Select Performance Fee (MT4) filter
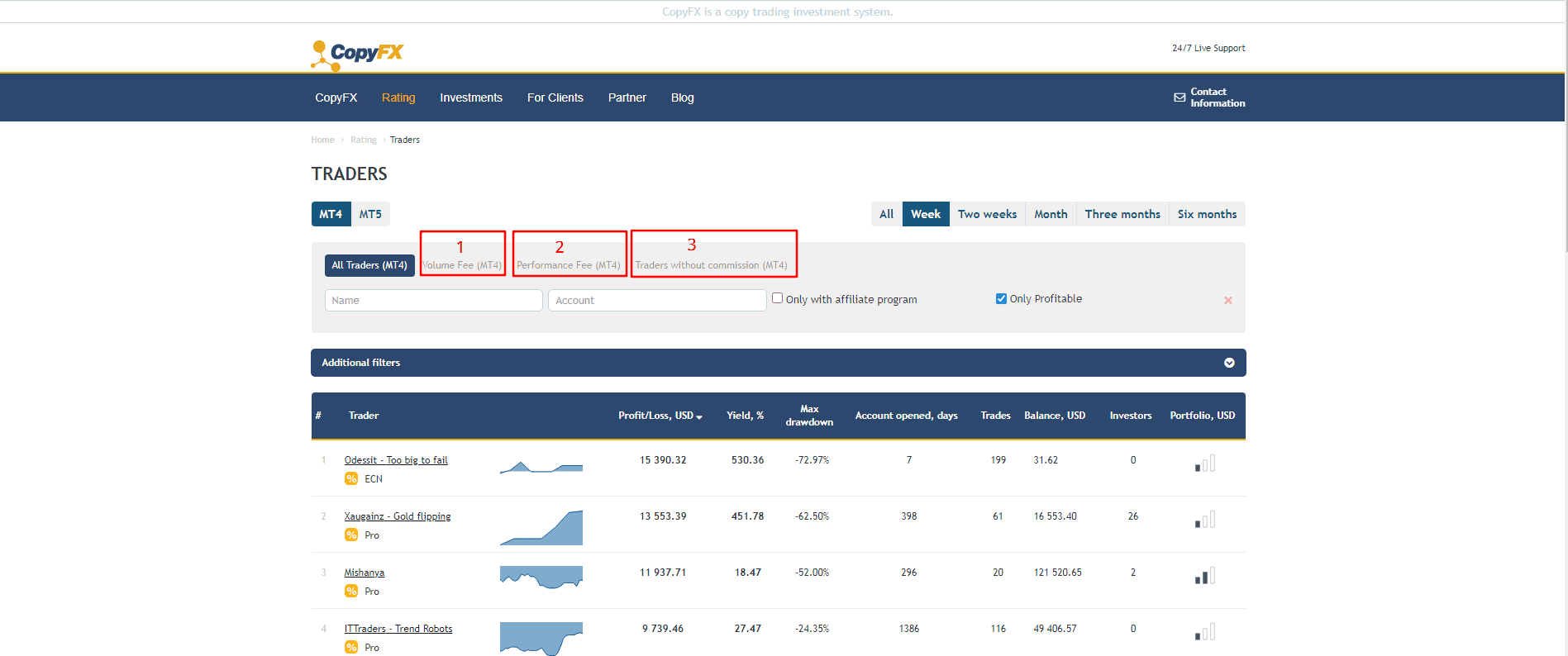This screenshot has height=656, width=1568. click(x=569, y=265)
